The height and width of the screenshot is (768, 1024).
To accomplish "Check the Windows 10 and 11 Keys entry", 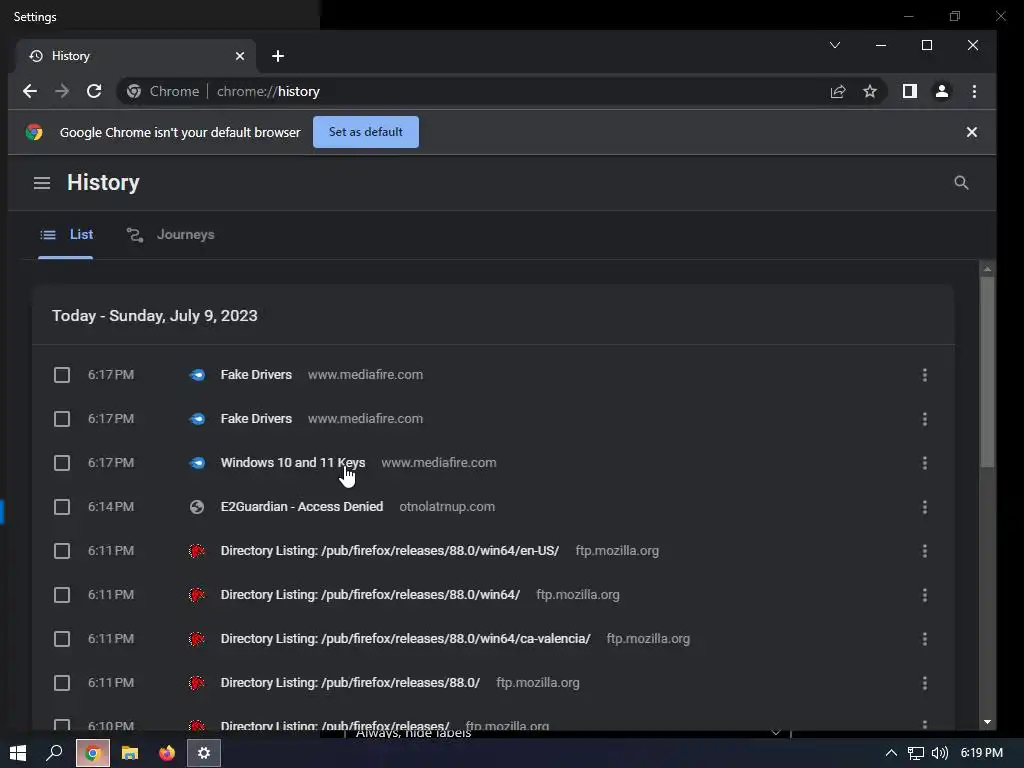I will click(62, 463).
